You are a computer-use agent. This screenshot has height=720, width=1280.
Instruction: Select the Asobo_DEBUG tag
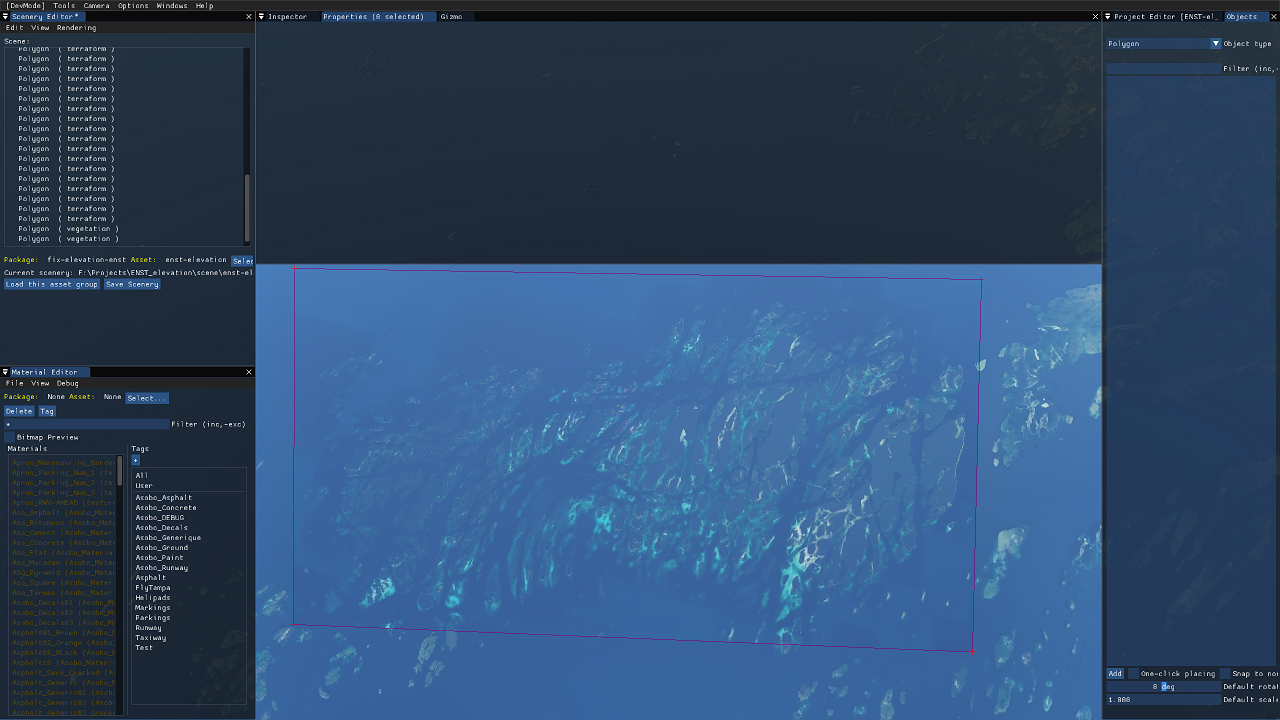(x=159, y=518)
